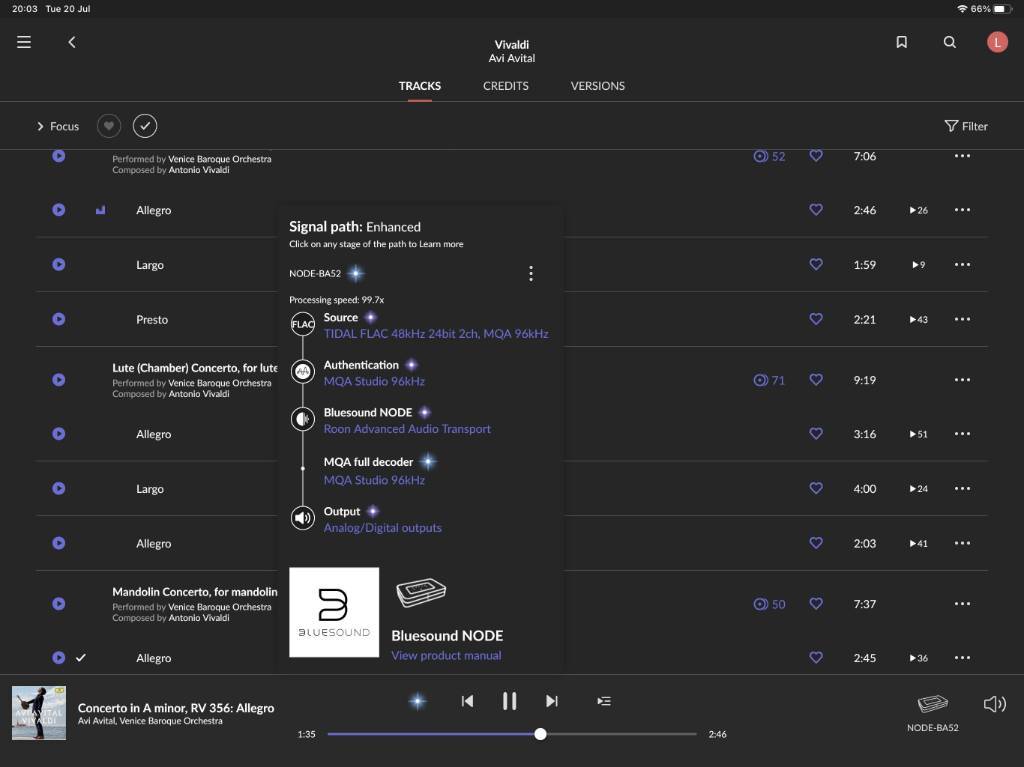
Task: Open more options for Allegro 3:16
Action: 962,434
